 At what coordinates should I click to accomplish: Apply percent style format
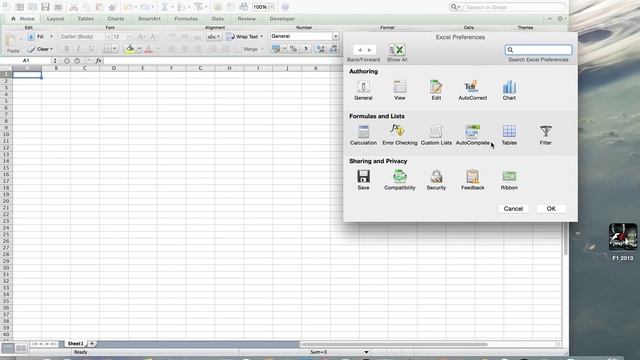pos(293,49)
